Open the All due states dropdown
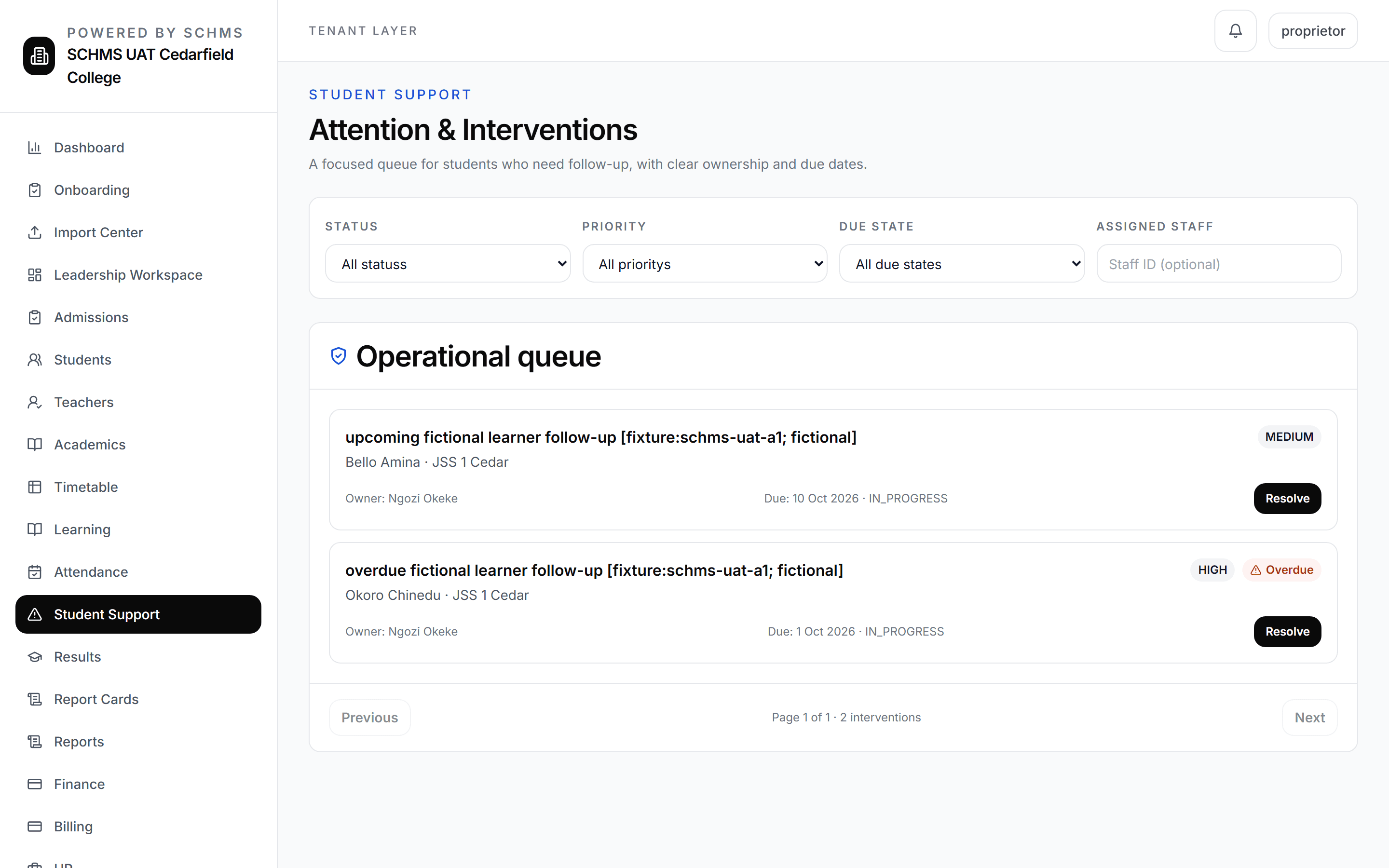Image resolution: width=1389 pixels, height=868 pixels. pos(962,263)
